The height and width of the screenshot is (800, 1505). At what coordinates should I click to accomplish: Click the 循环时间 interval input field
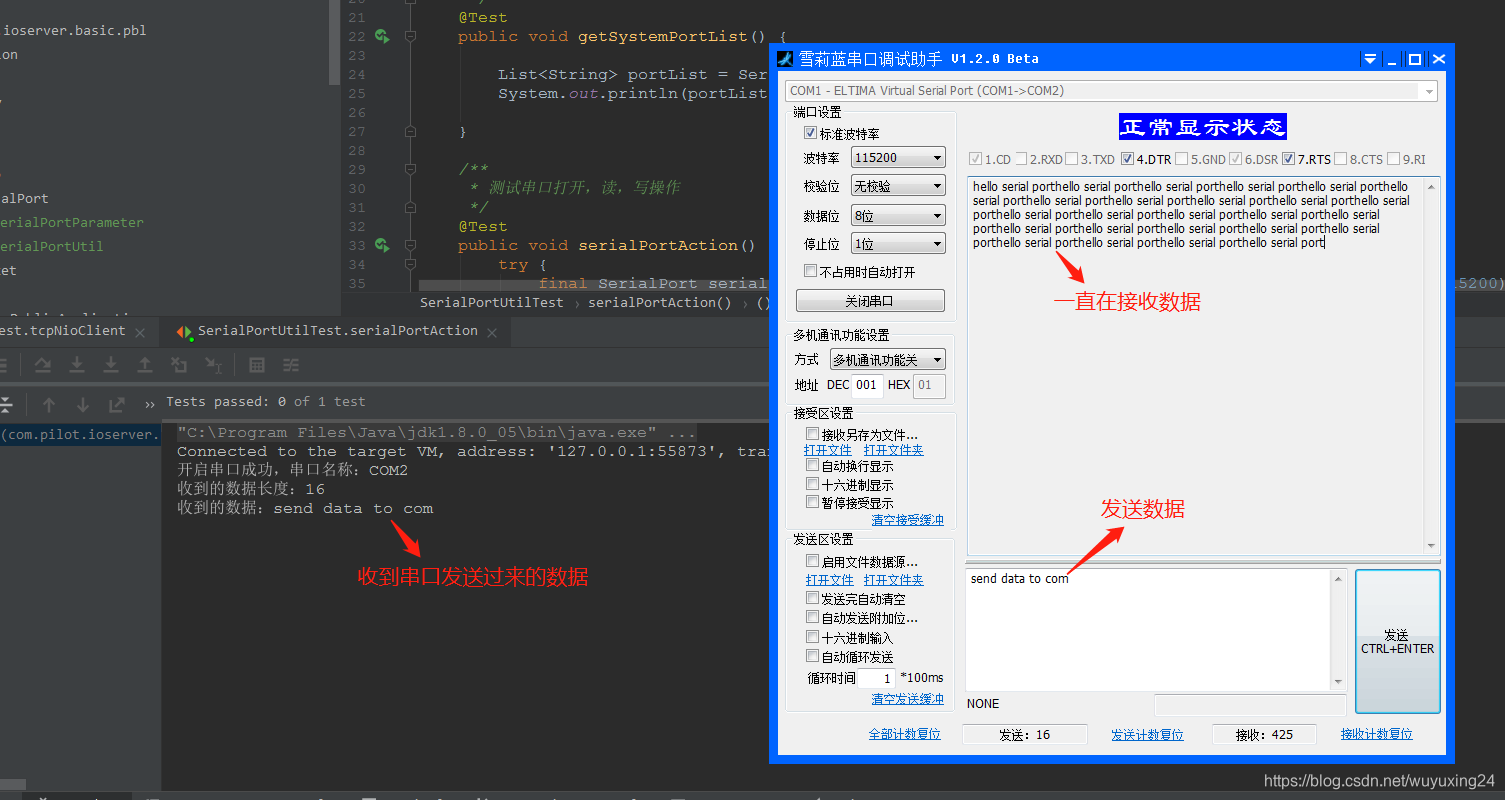click(x=877, y=678)
